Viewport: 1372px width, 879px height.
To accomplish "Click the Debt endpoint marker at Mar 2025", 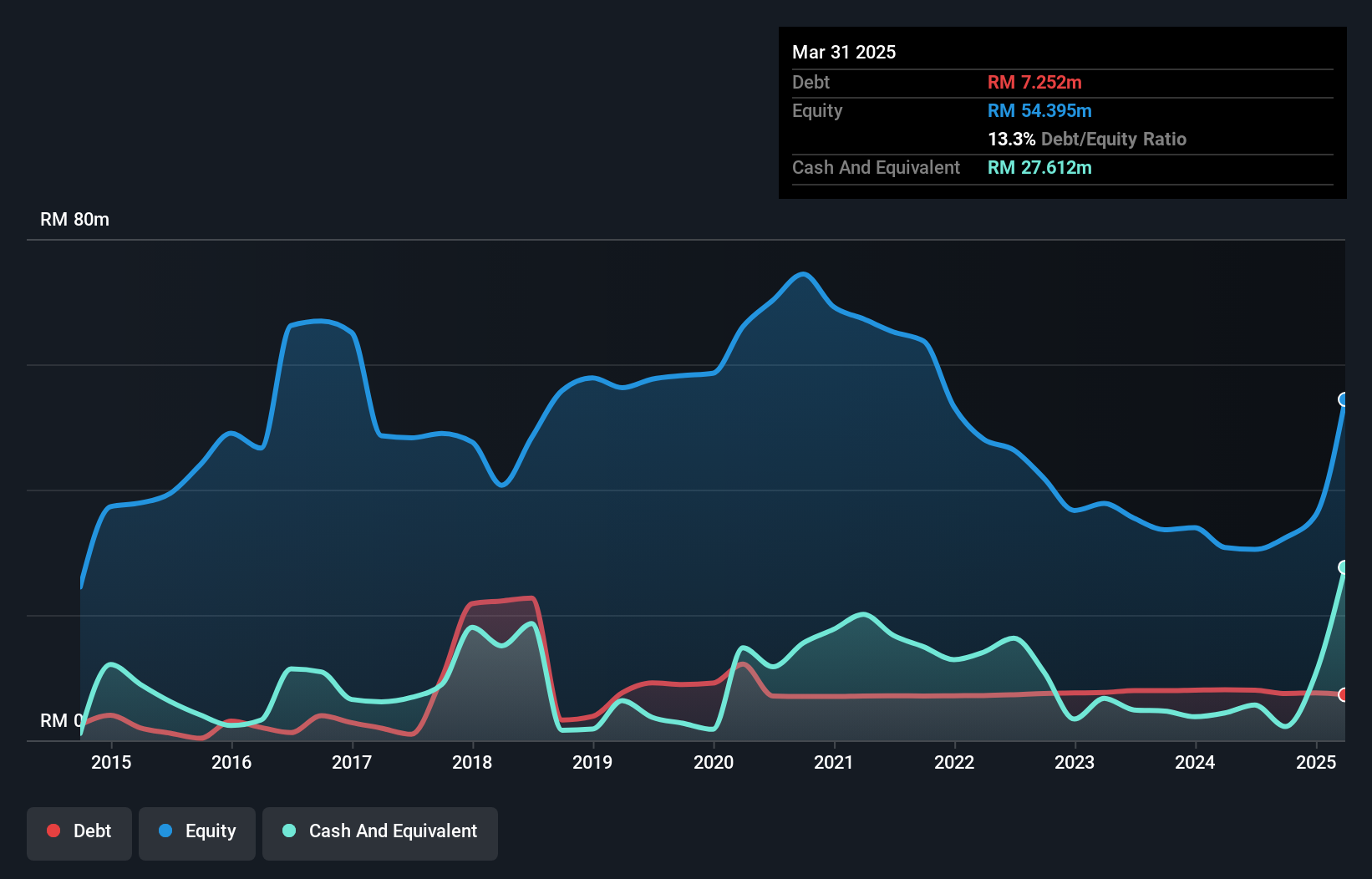I will (1344, 694).
